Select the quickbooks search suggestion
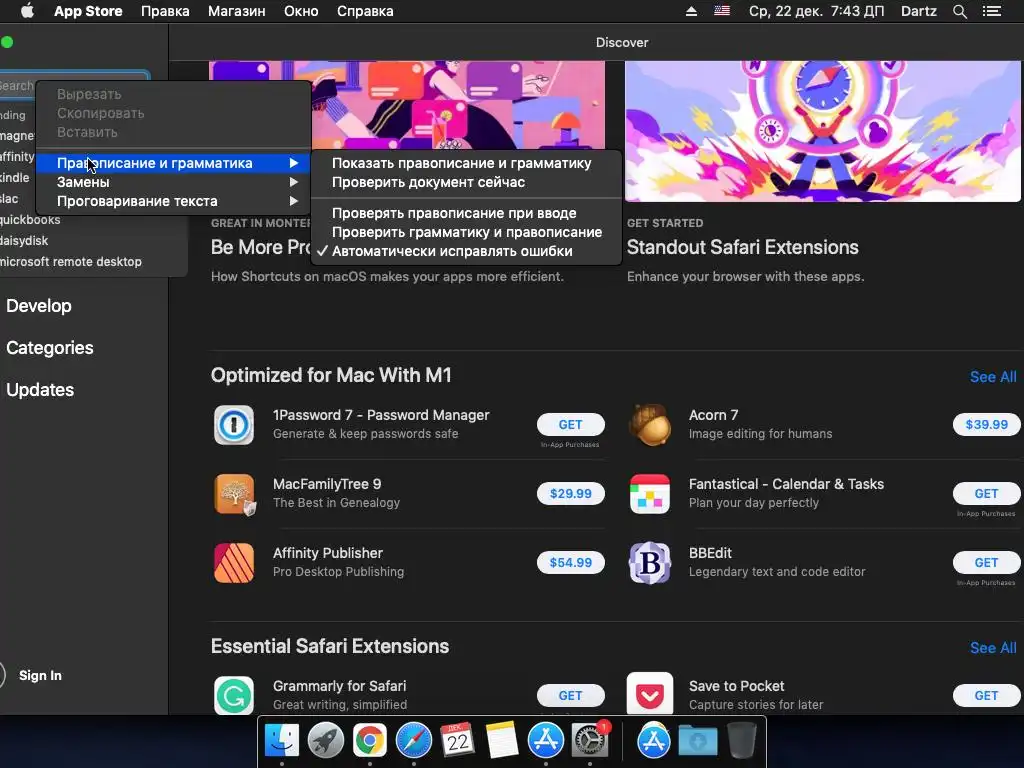The height and width of the screenshot is (768, 1024). pos(30,220)
